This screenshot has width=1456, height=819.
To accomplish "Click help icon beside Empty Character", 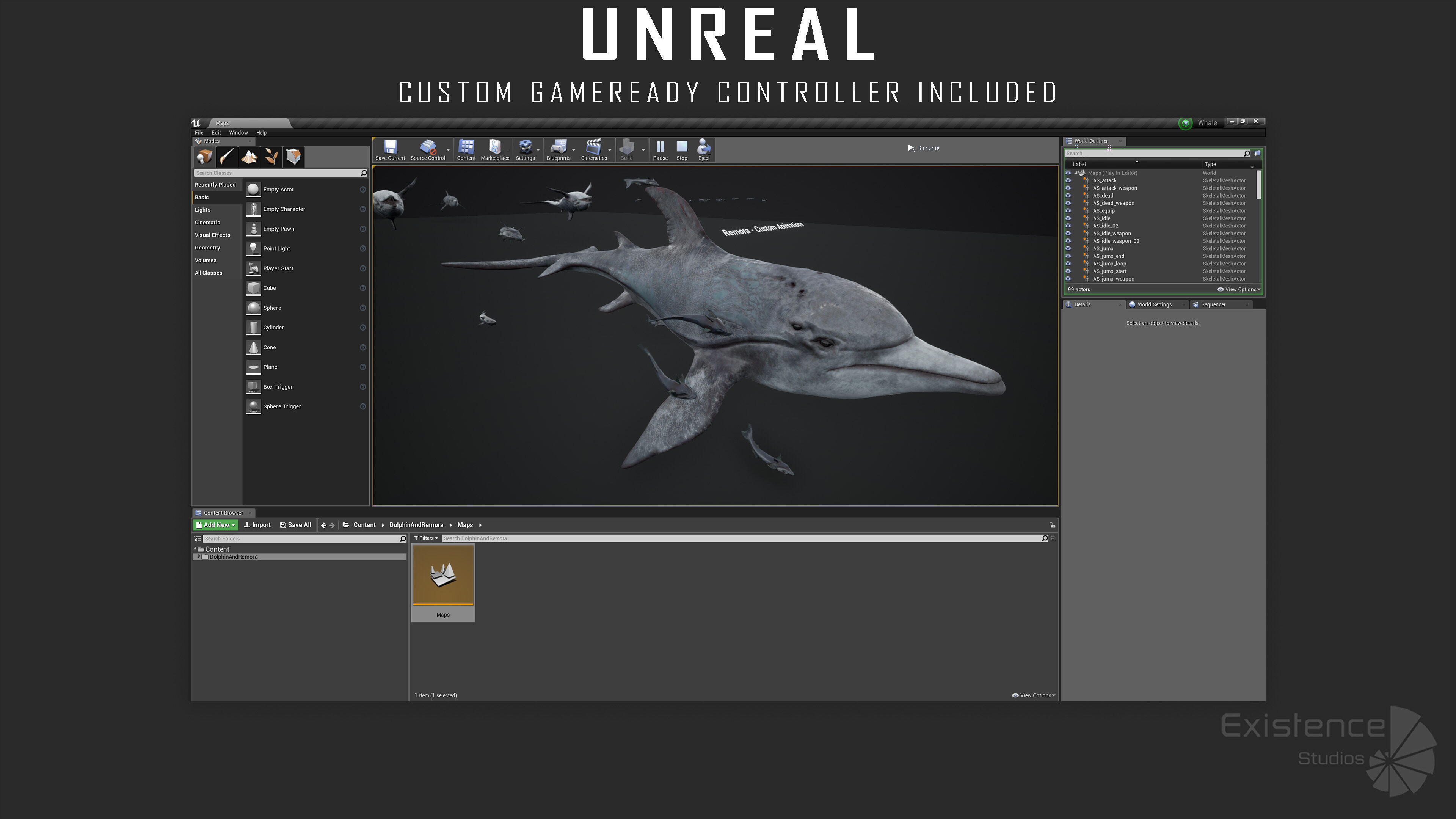I will pos(363,209).
